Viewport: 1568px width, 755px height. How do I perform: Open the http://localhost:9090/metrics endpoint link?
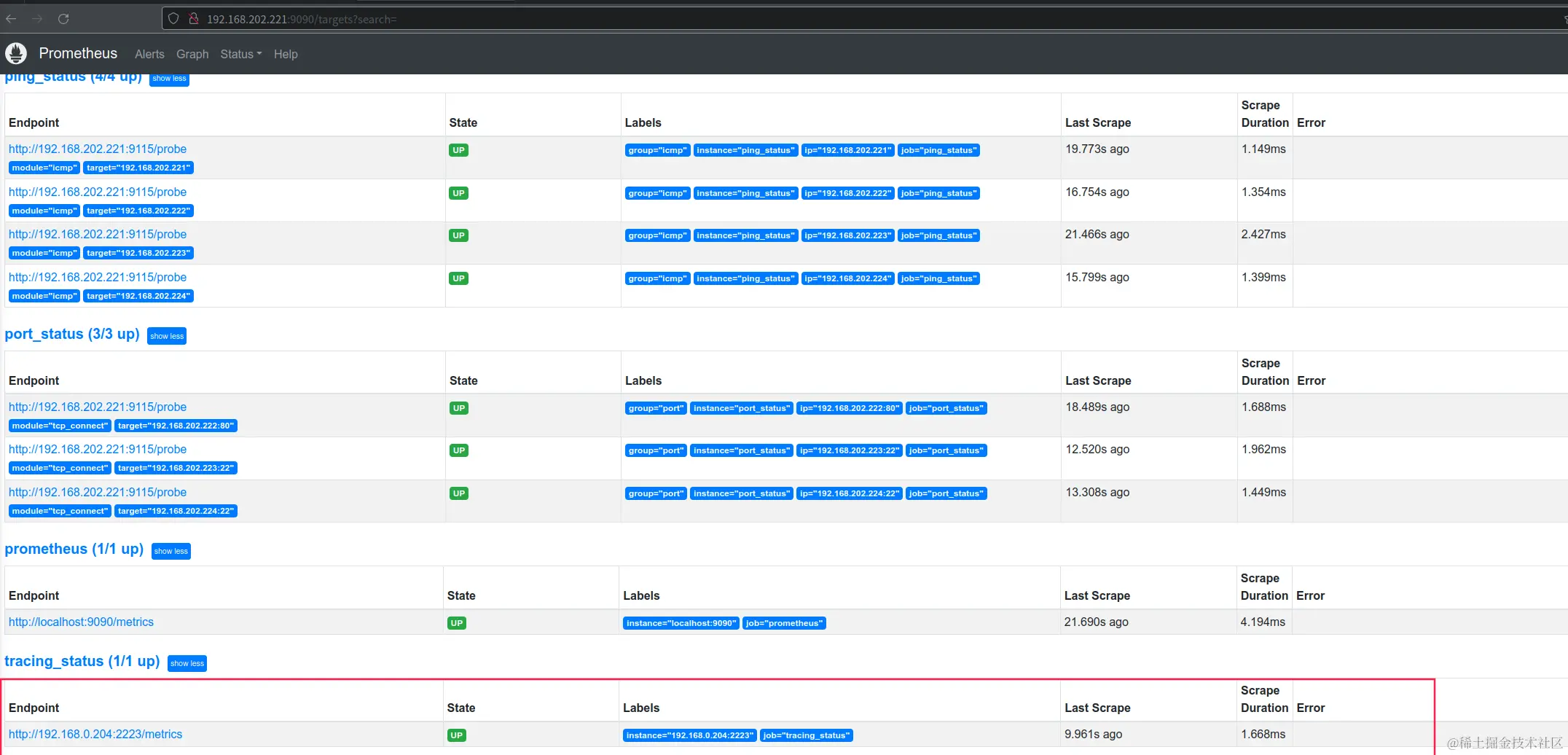[81, 622]
